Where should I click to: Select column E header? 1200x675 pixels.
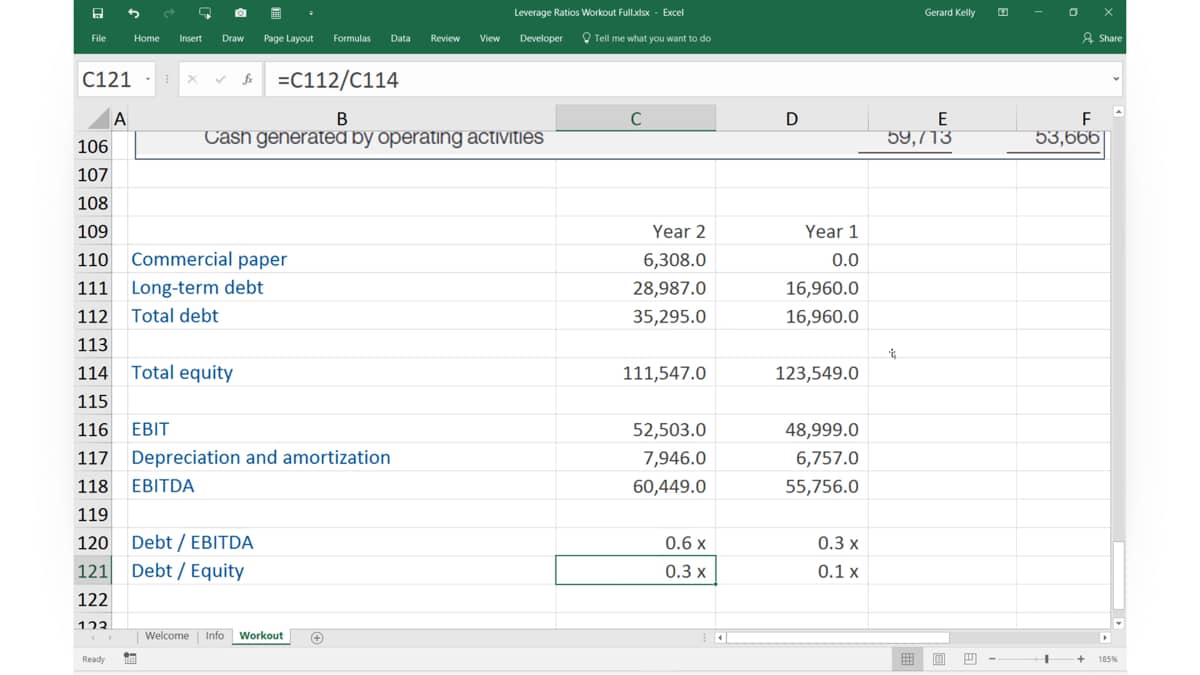(x=942, y=118)
